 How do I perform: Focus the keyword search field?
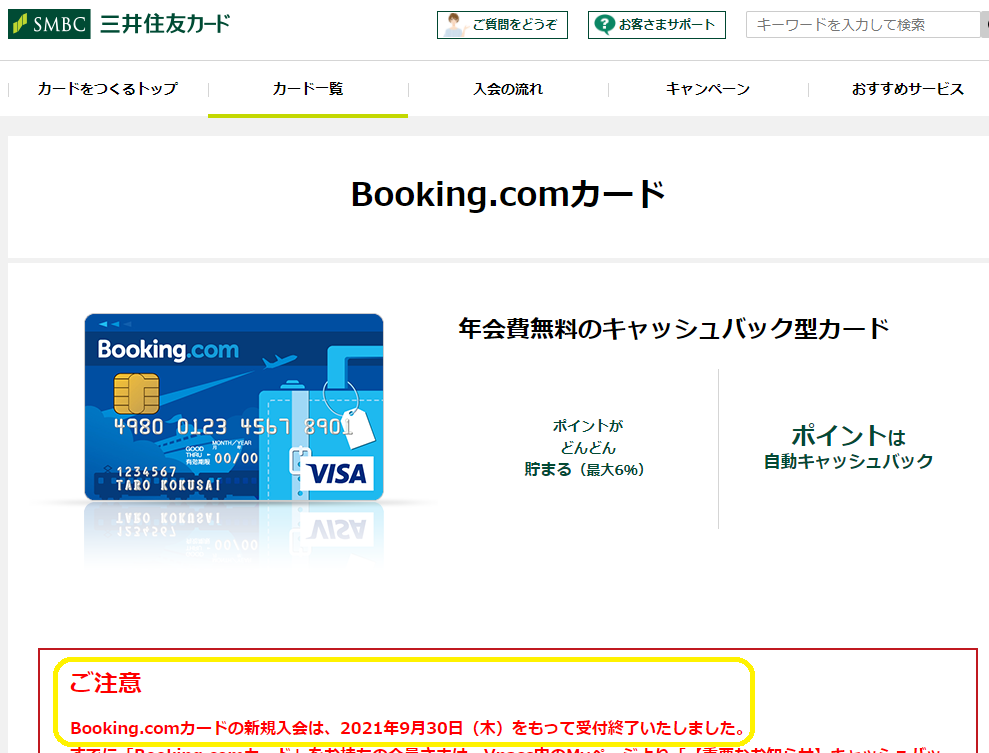point(863,25)
